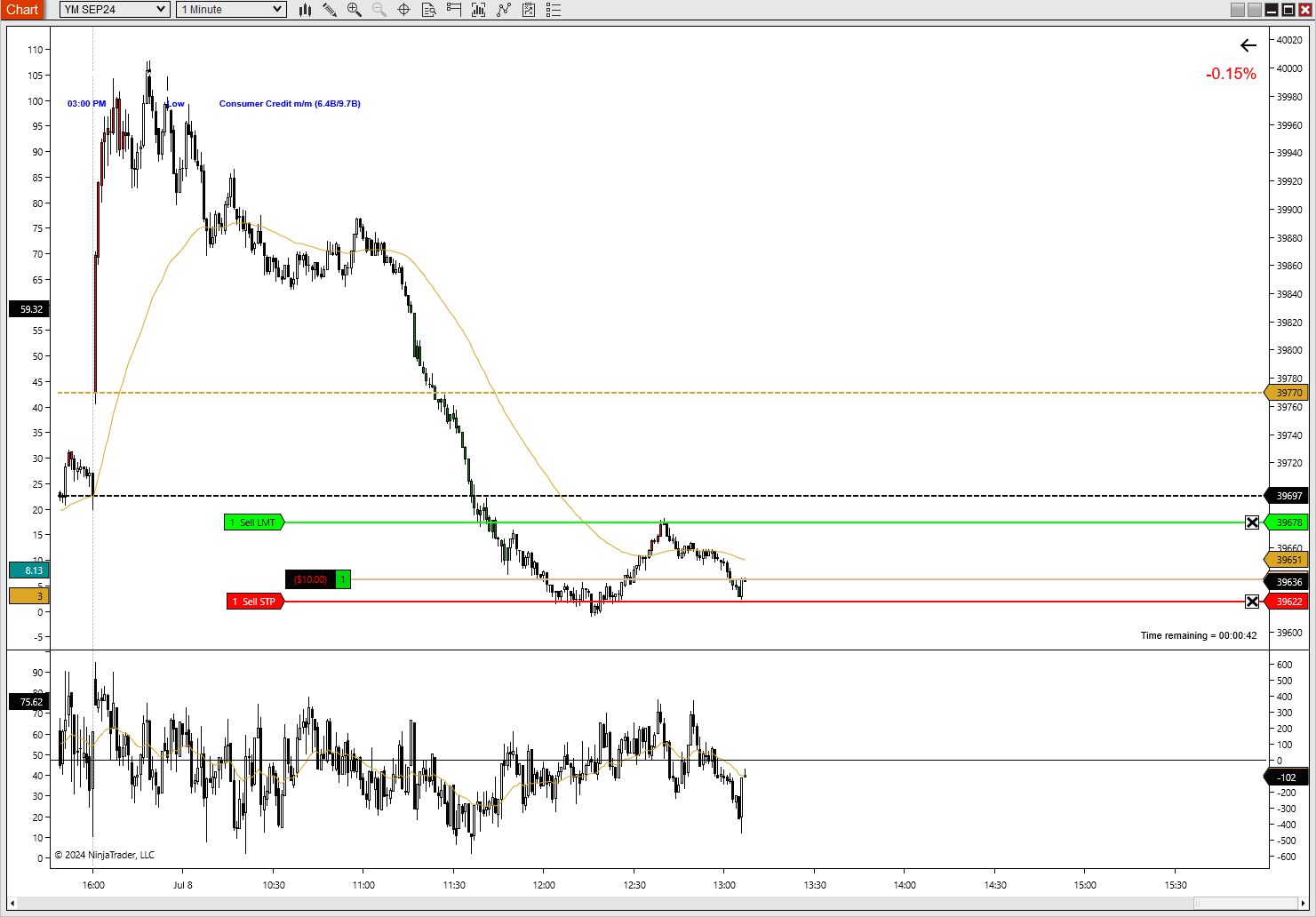Open the chart bar style icon

tap(305, 10)
